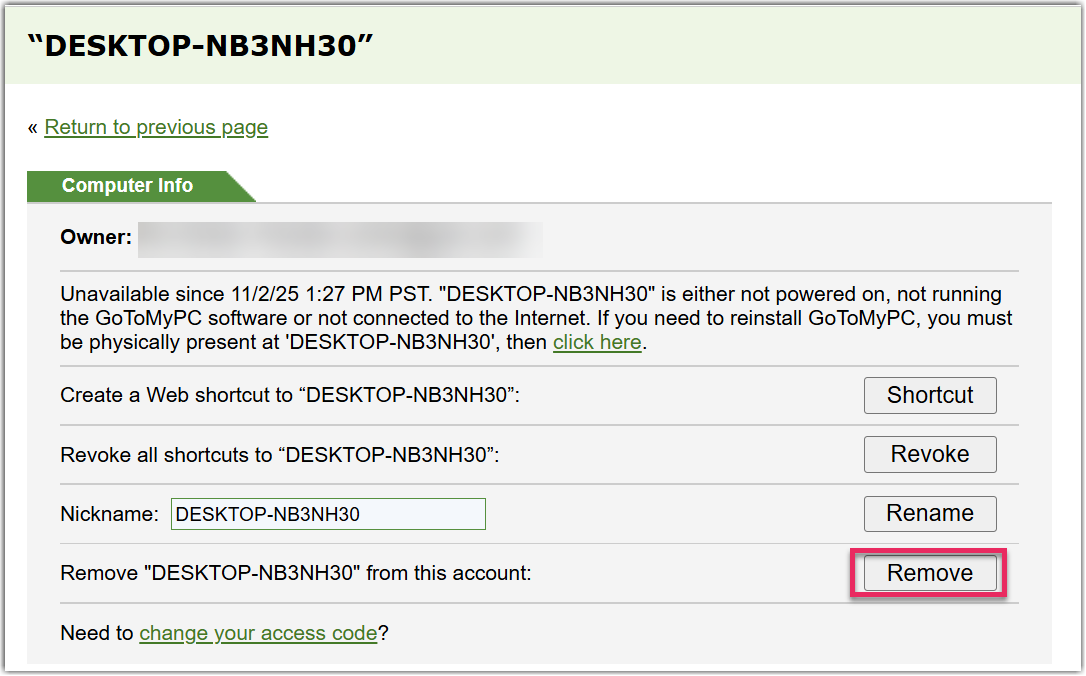Click the blurred owner name

pos(340,239)
